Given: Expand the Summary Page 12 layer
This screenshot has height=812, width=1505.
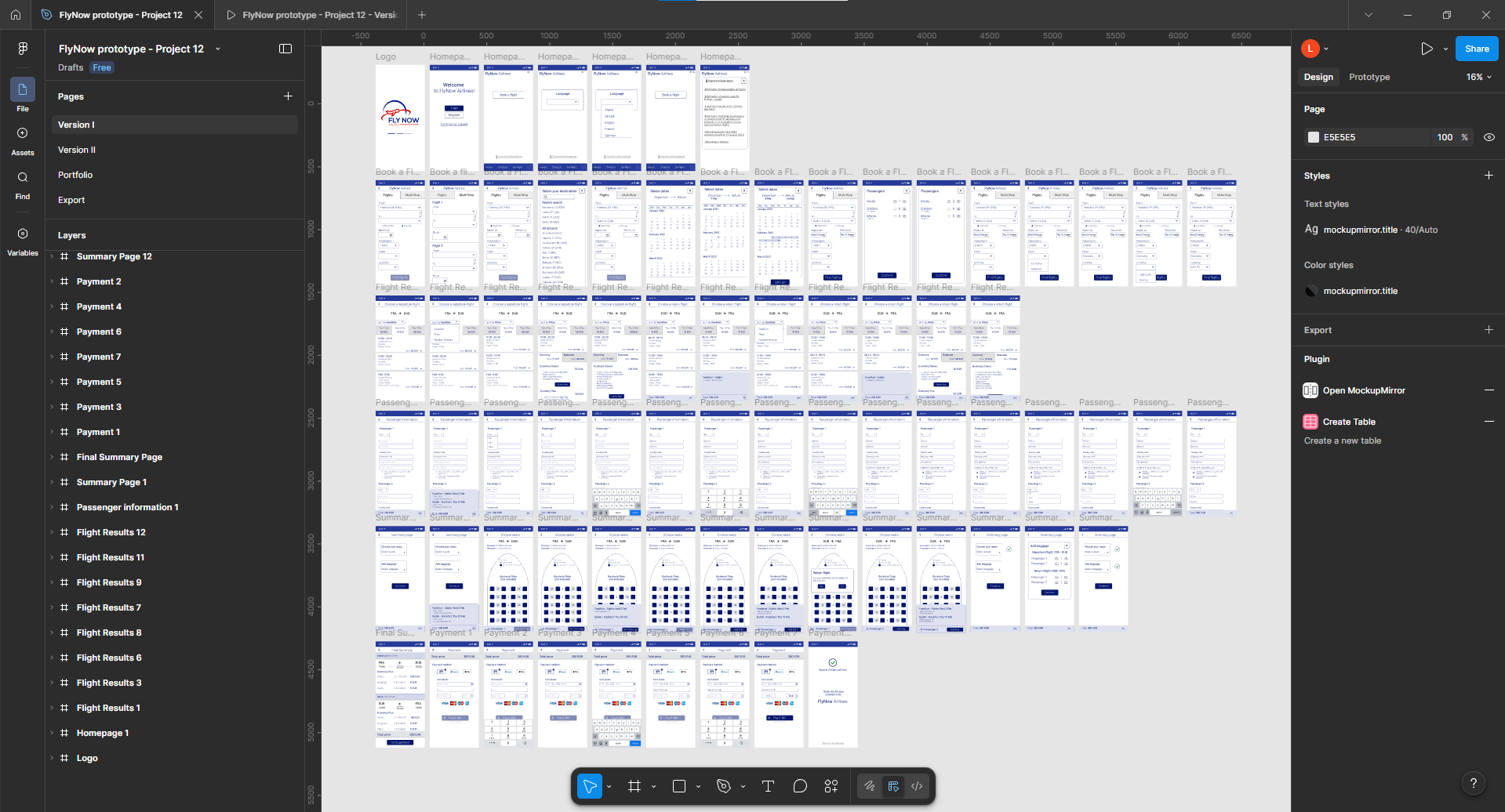Looking at the screenshot, I should 53,256.
